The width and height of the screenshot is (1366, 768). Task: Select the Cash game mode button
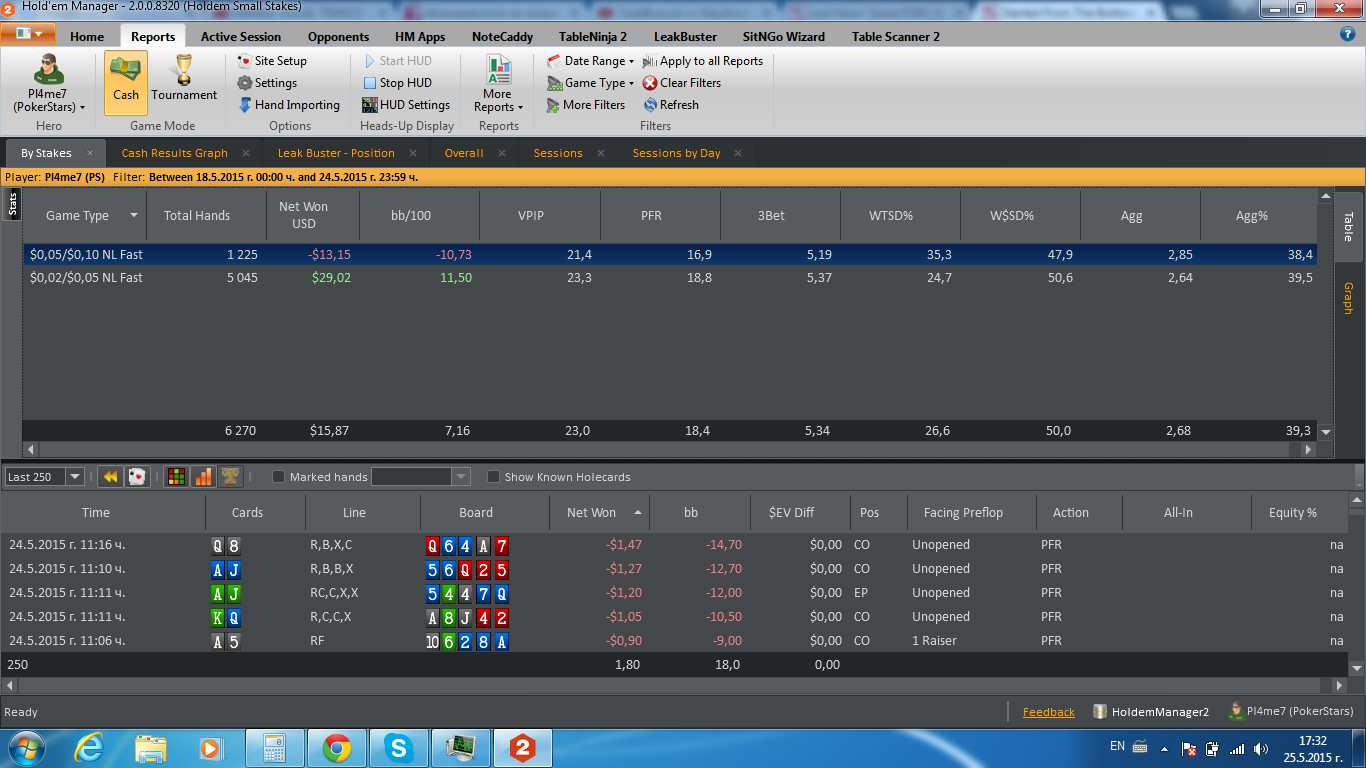[x=126, y=82]
